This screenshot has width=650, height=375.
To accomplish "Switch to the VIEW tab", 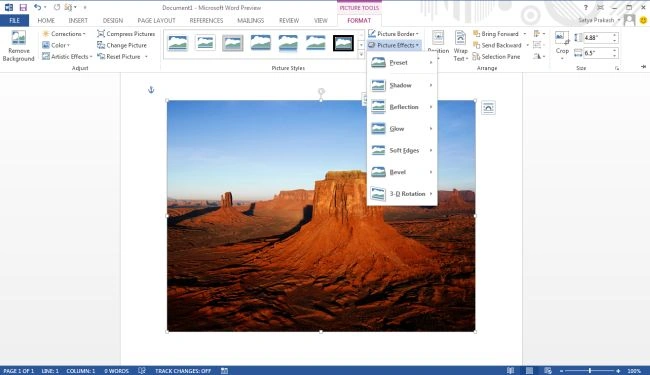I will (320, 20).
